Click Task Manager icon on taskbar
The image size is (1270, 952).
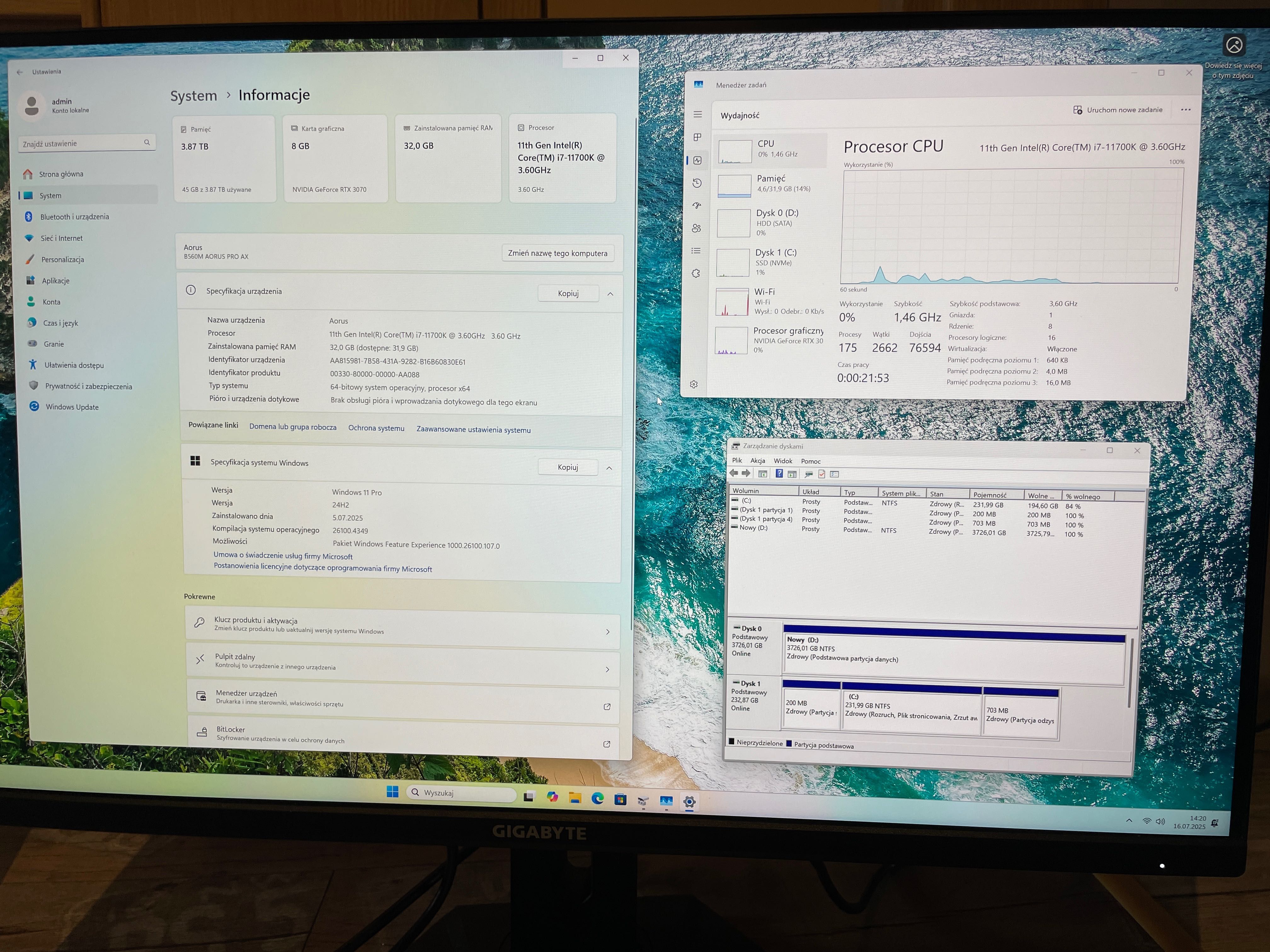click(666, 801)
